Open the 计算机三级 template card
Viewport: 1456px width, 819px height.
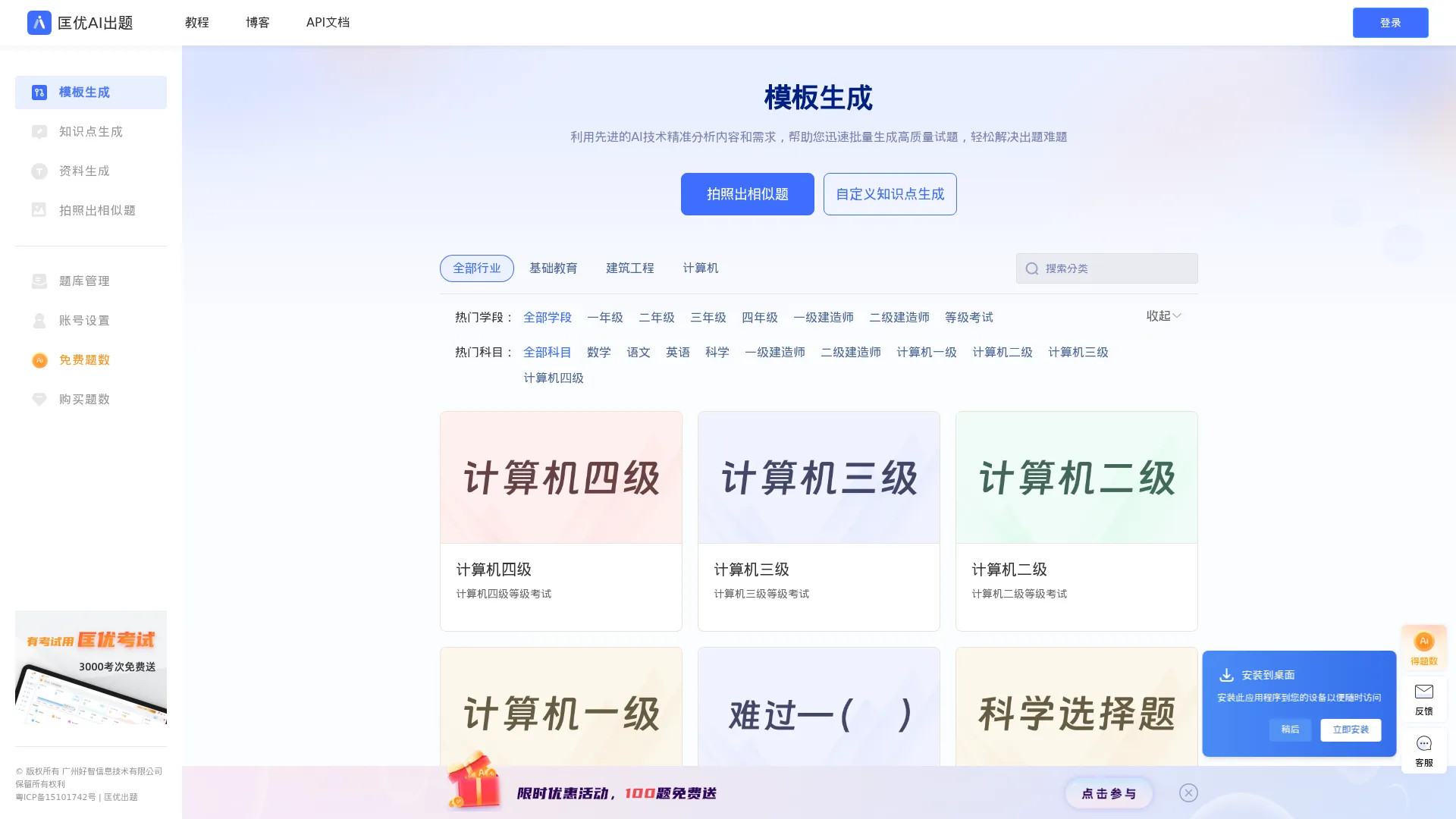(819, 522)
